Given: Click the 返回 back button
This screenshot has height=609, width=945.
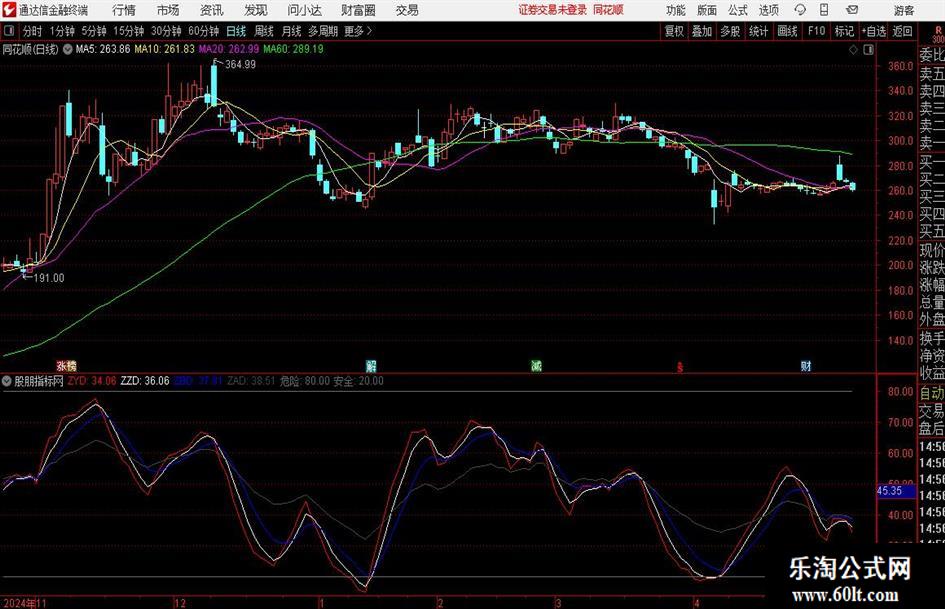Looking at the screenshot, I should coord(902,31).
